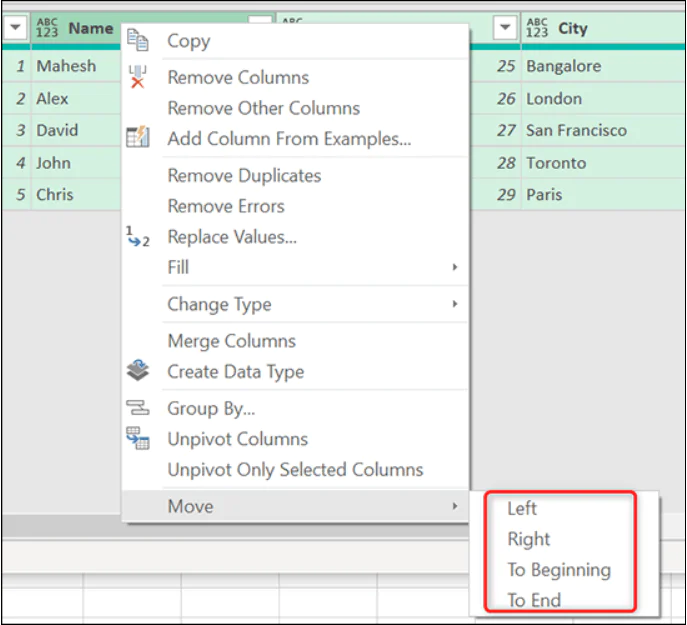Choose Group By… option
The image size is (687, 625).
295,408
